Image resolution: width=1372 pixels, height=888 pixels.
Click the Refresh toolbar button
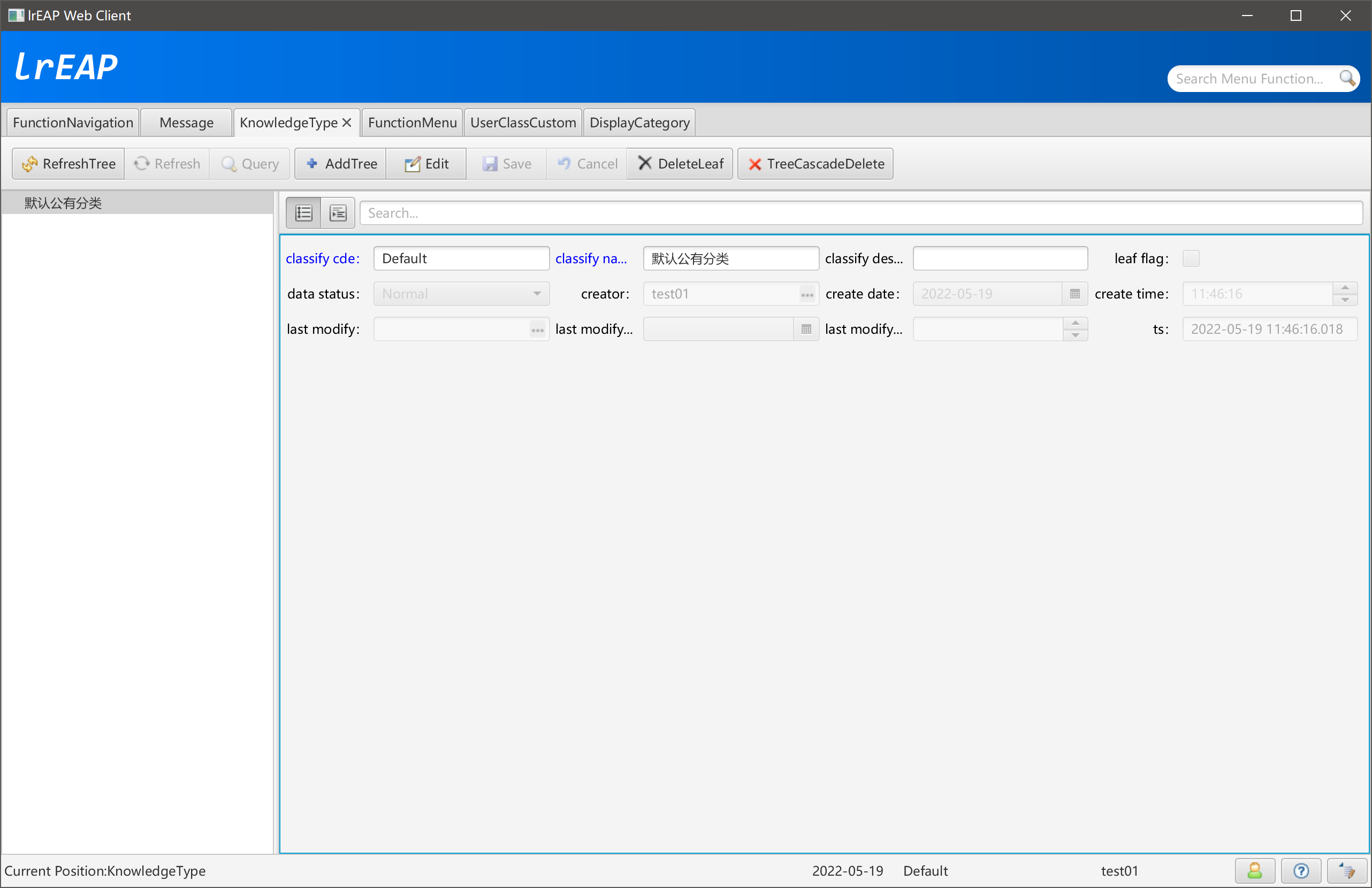(x=166, y=164)
